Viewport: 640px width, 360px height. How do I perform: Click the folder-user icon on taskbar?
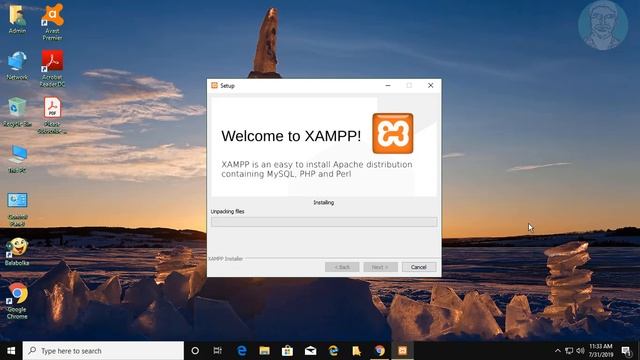pyautogui.click(x=356, y=351)
